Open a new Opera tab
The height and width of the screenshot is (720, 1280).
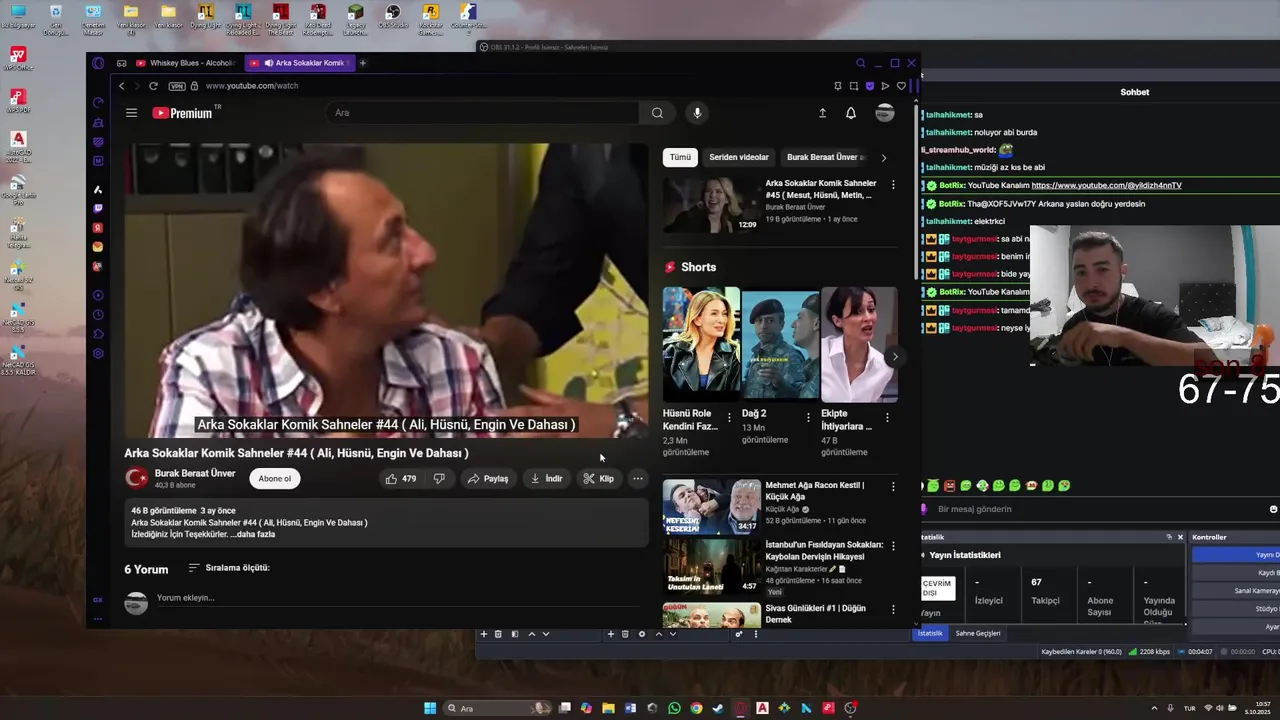click(363, 63)
